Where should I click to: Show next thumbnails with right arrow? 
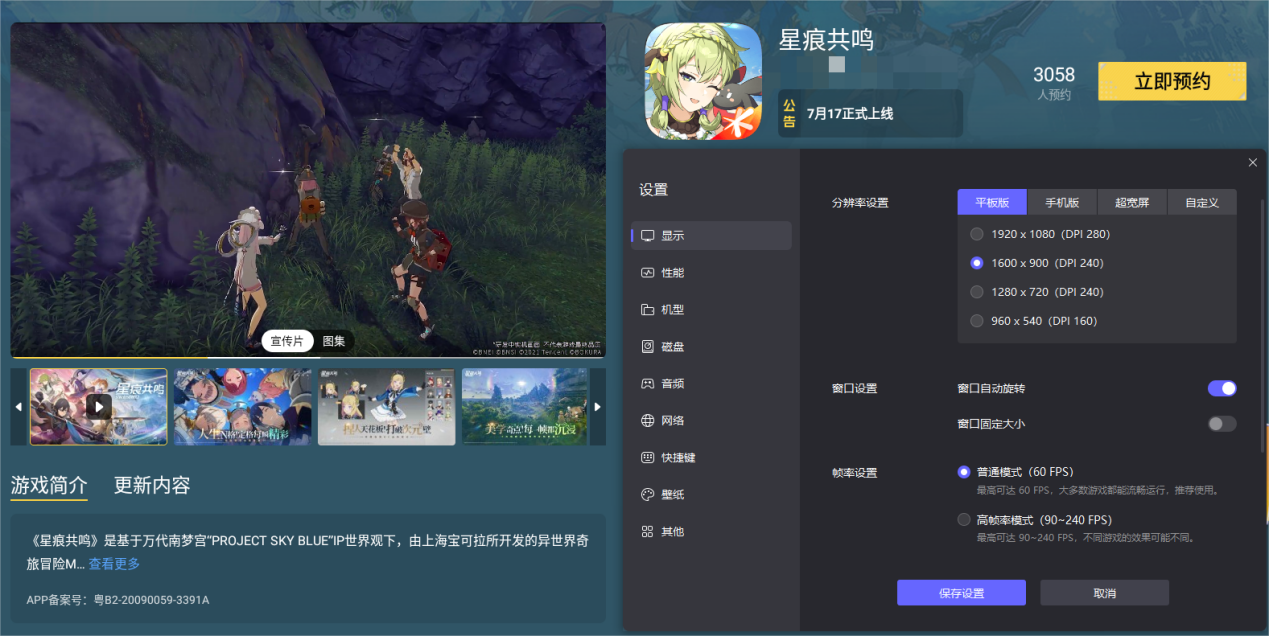pos(598,407)
